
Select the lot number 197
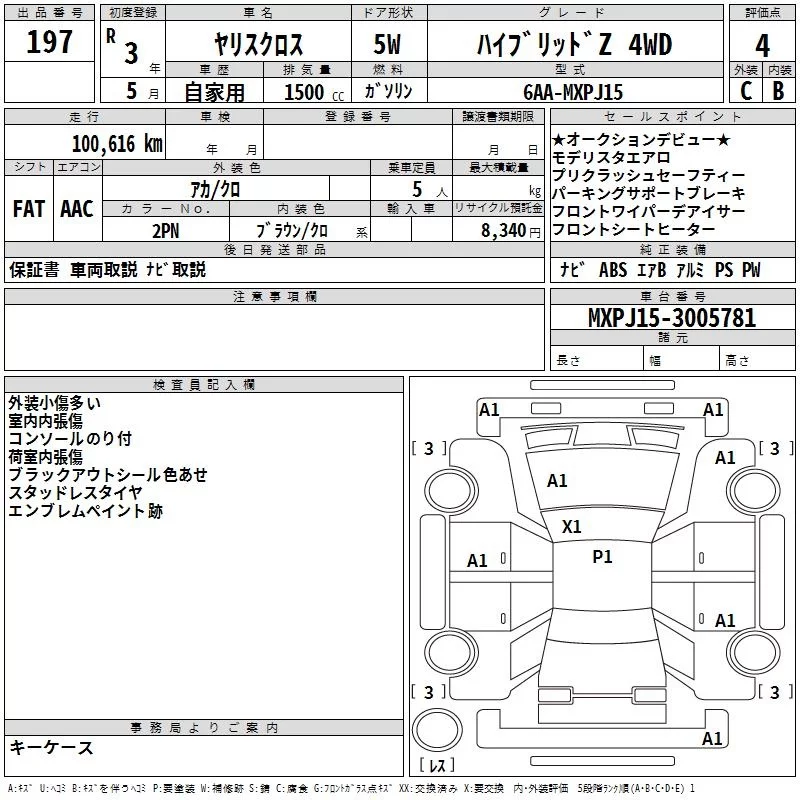(50, 44)
